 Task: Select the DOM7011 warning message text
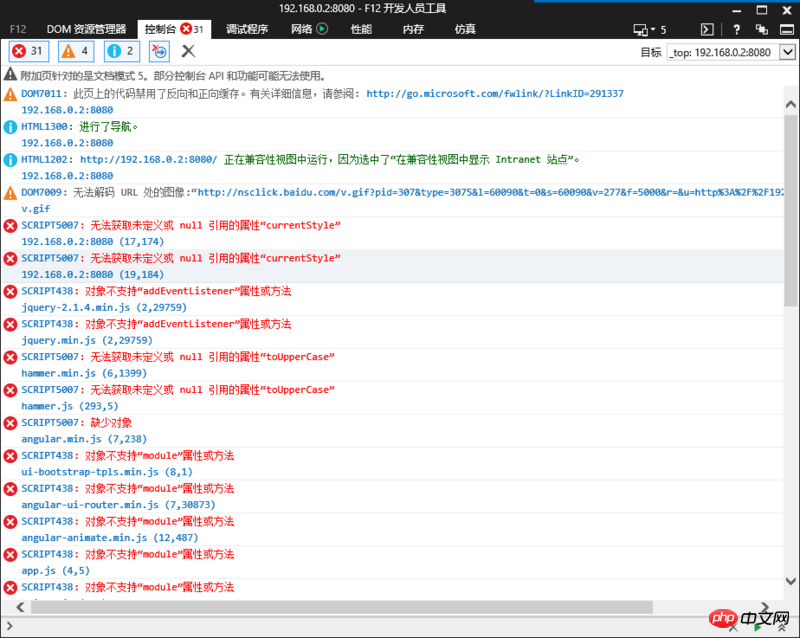[322, 93]
